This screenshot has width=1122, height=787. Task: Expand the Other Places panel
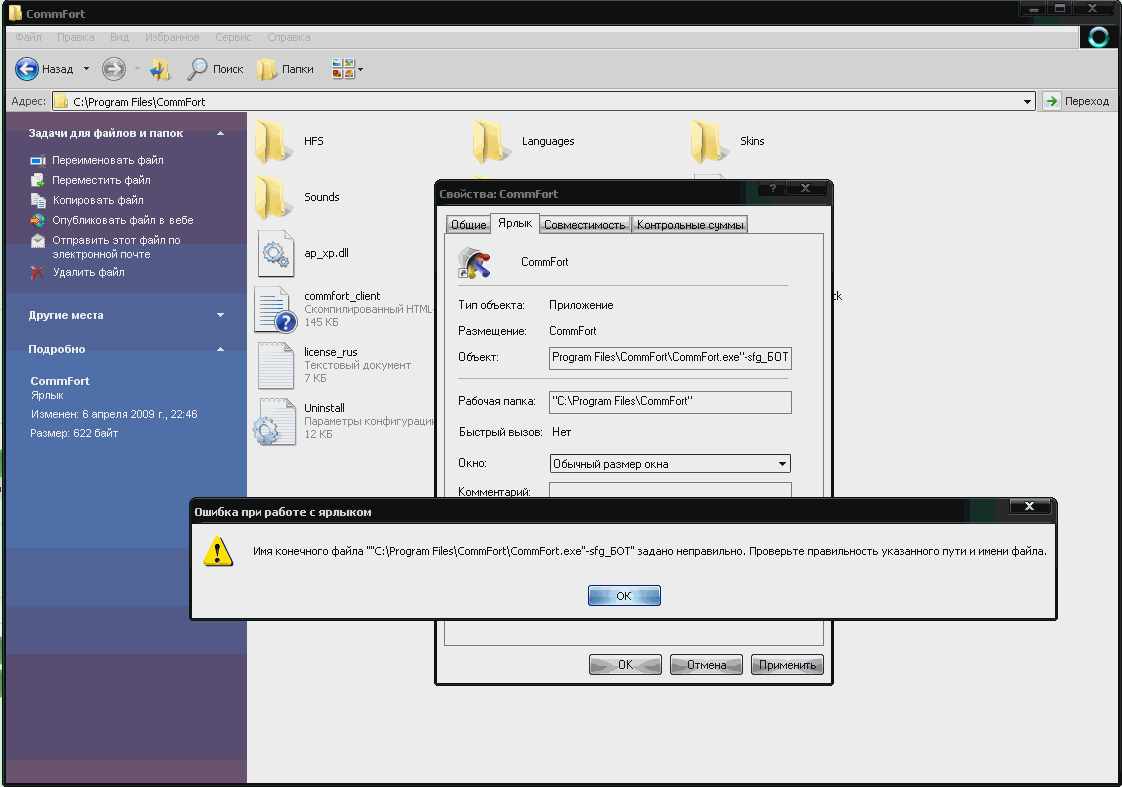point(220,315)
